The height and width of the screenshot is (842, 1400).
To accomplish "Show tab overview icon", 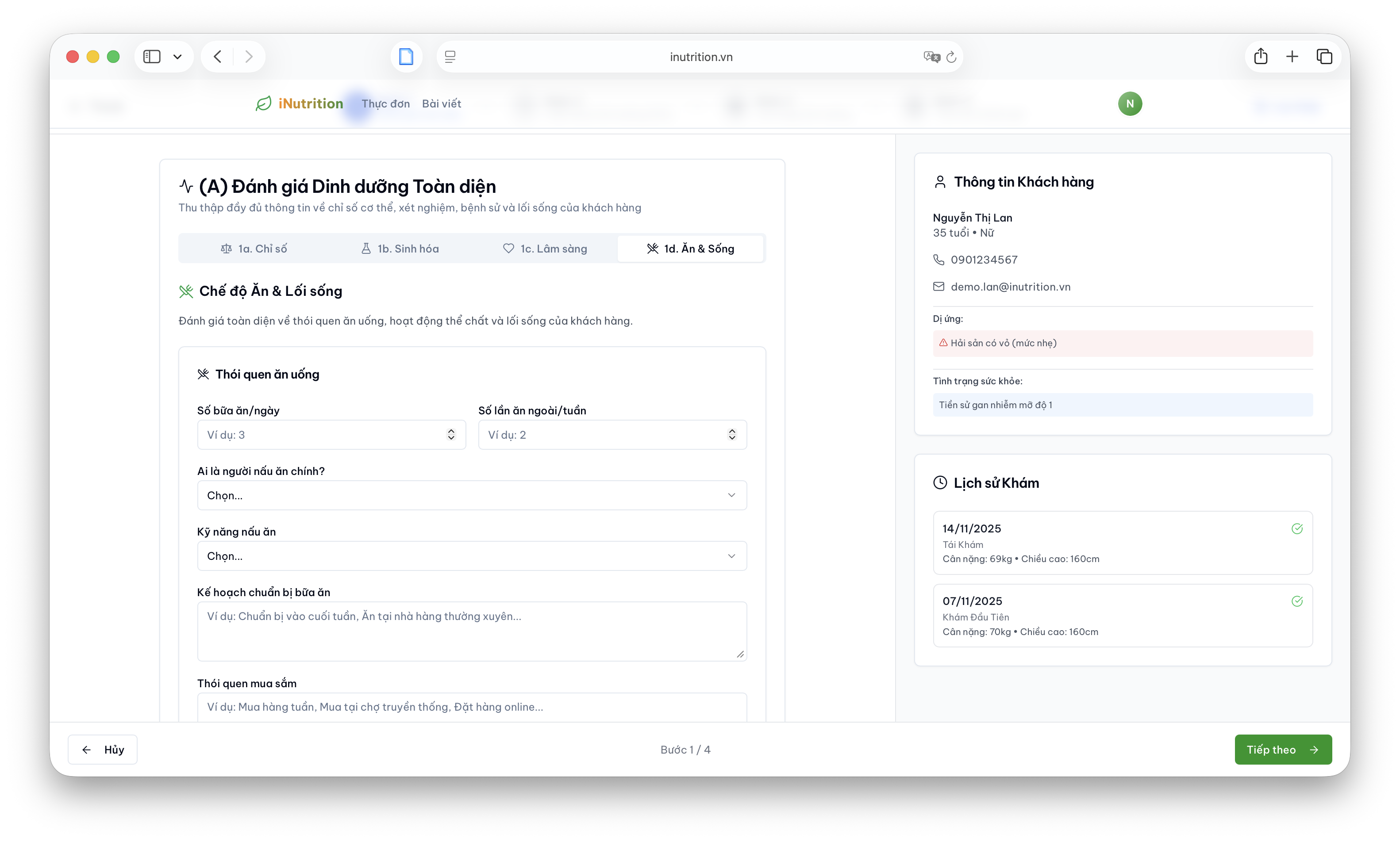I will click(x=1324, y=57).
